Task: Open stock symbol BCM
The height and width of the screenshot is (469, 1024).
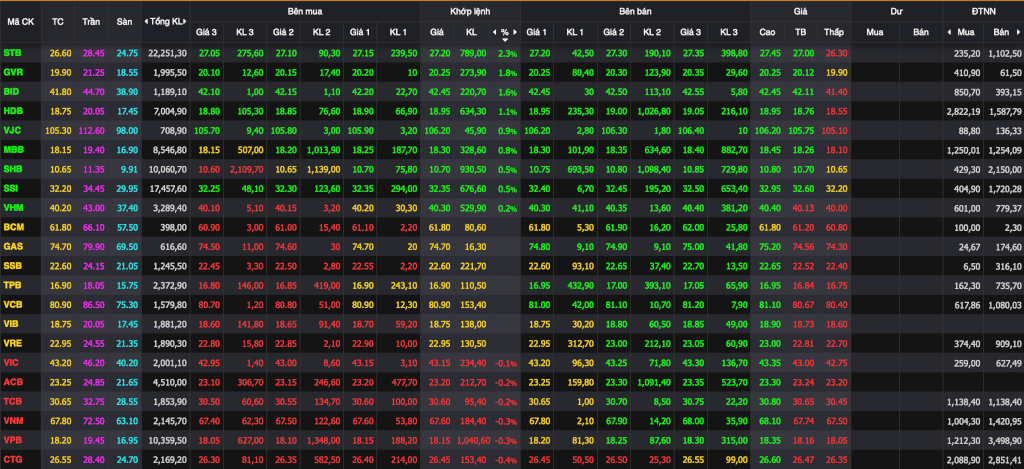Action: point(12,227)
